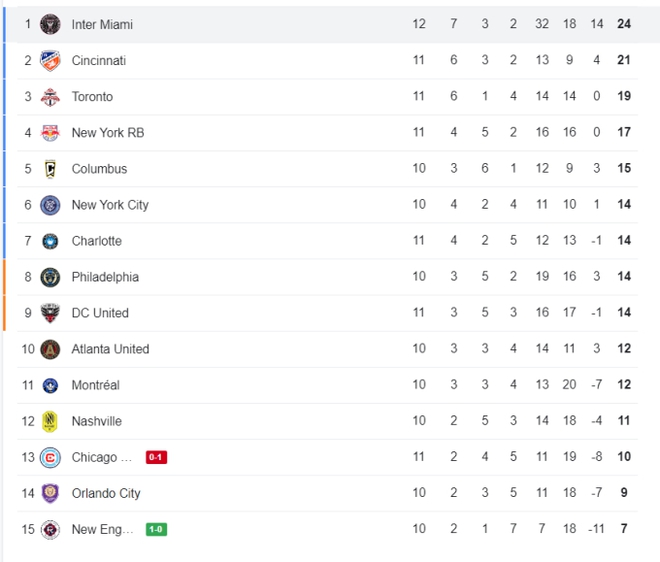This screenshot has height=562, width=660.
Task: Click the Chicago team name
Action: (x=101, y=457)
